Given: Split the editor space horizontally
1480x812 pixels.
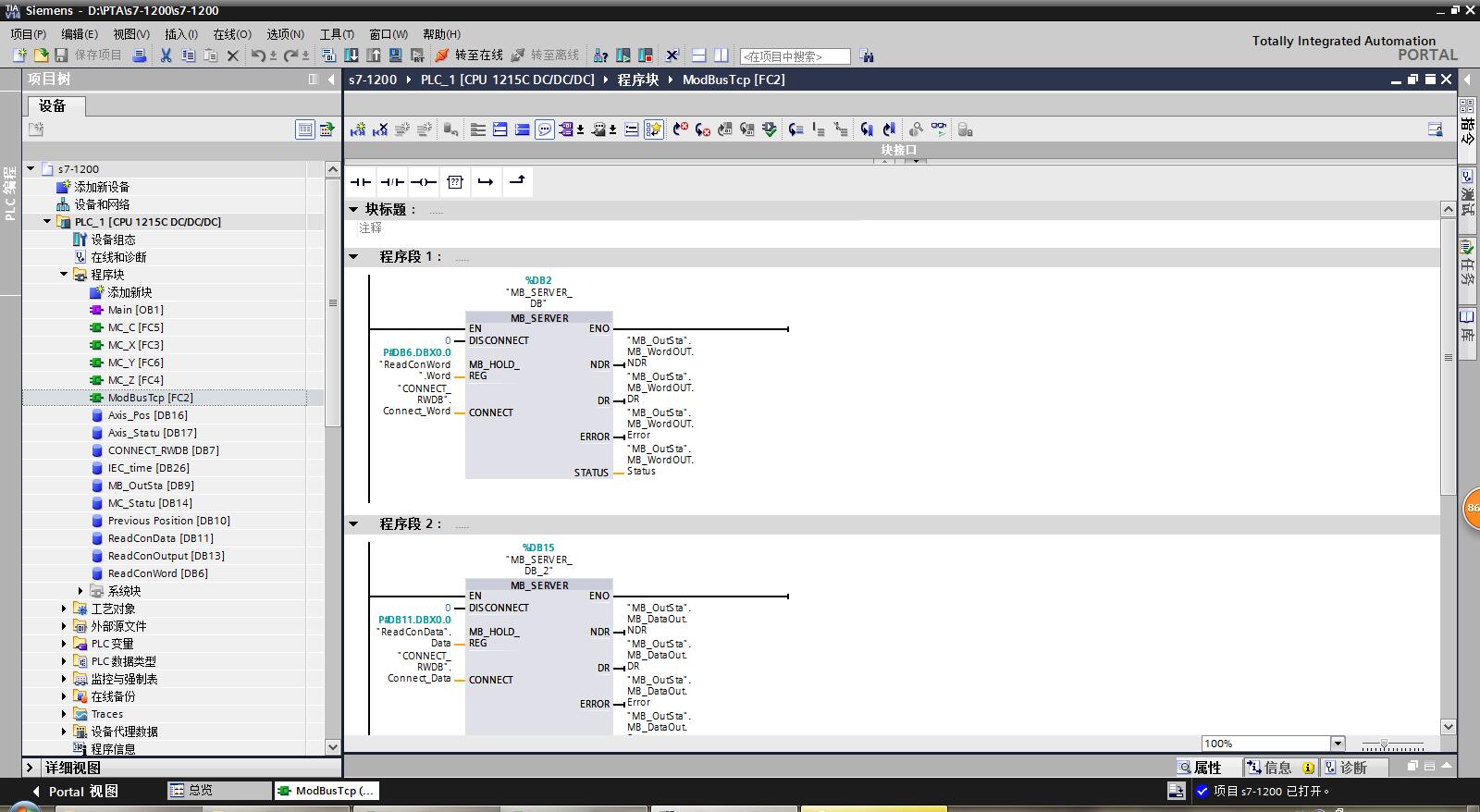Looking at the screenshot, I should click(x=699, y=55).
